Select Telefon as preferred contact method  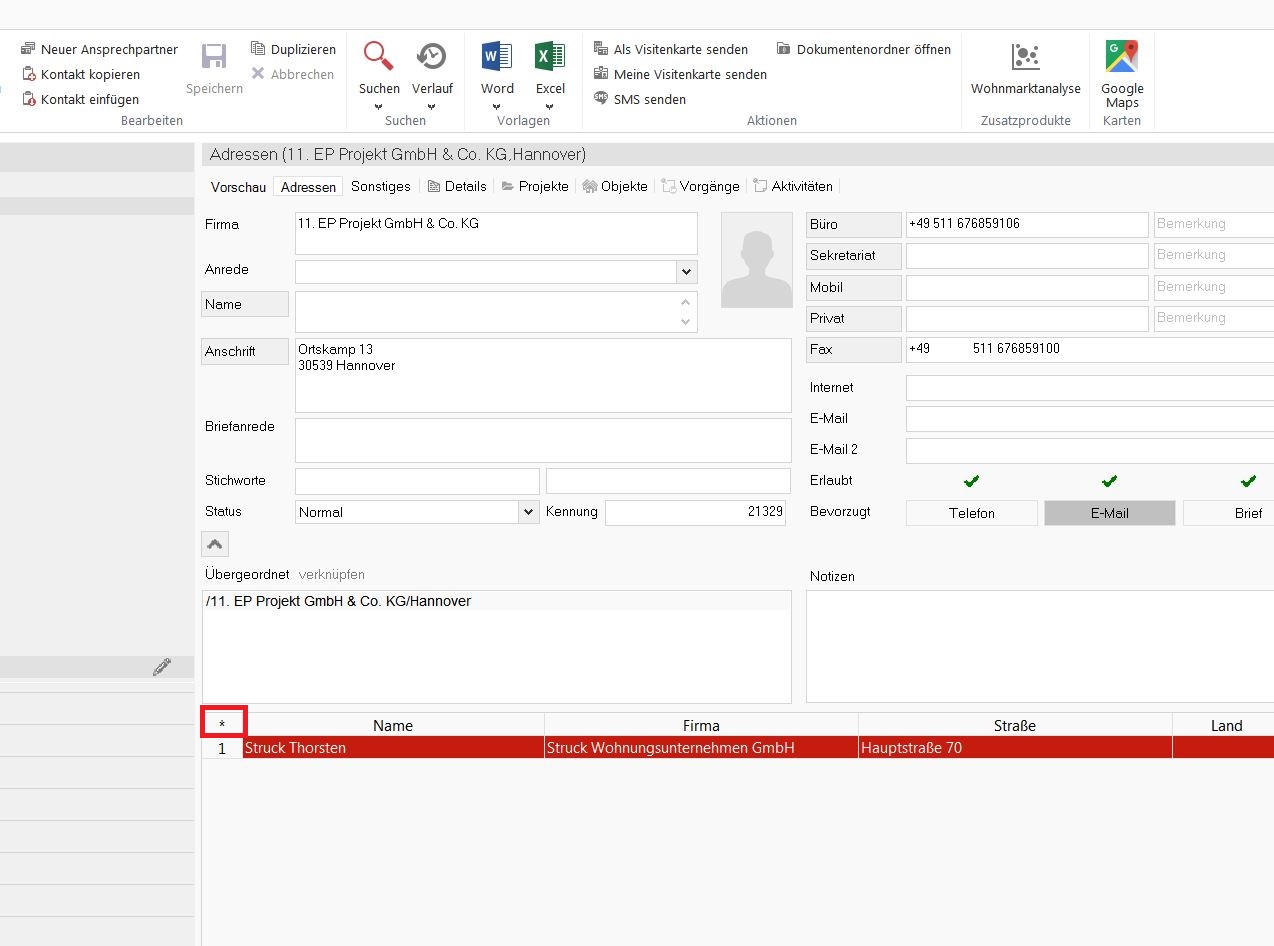[x=971, y=513]
